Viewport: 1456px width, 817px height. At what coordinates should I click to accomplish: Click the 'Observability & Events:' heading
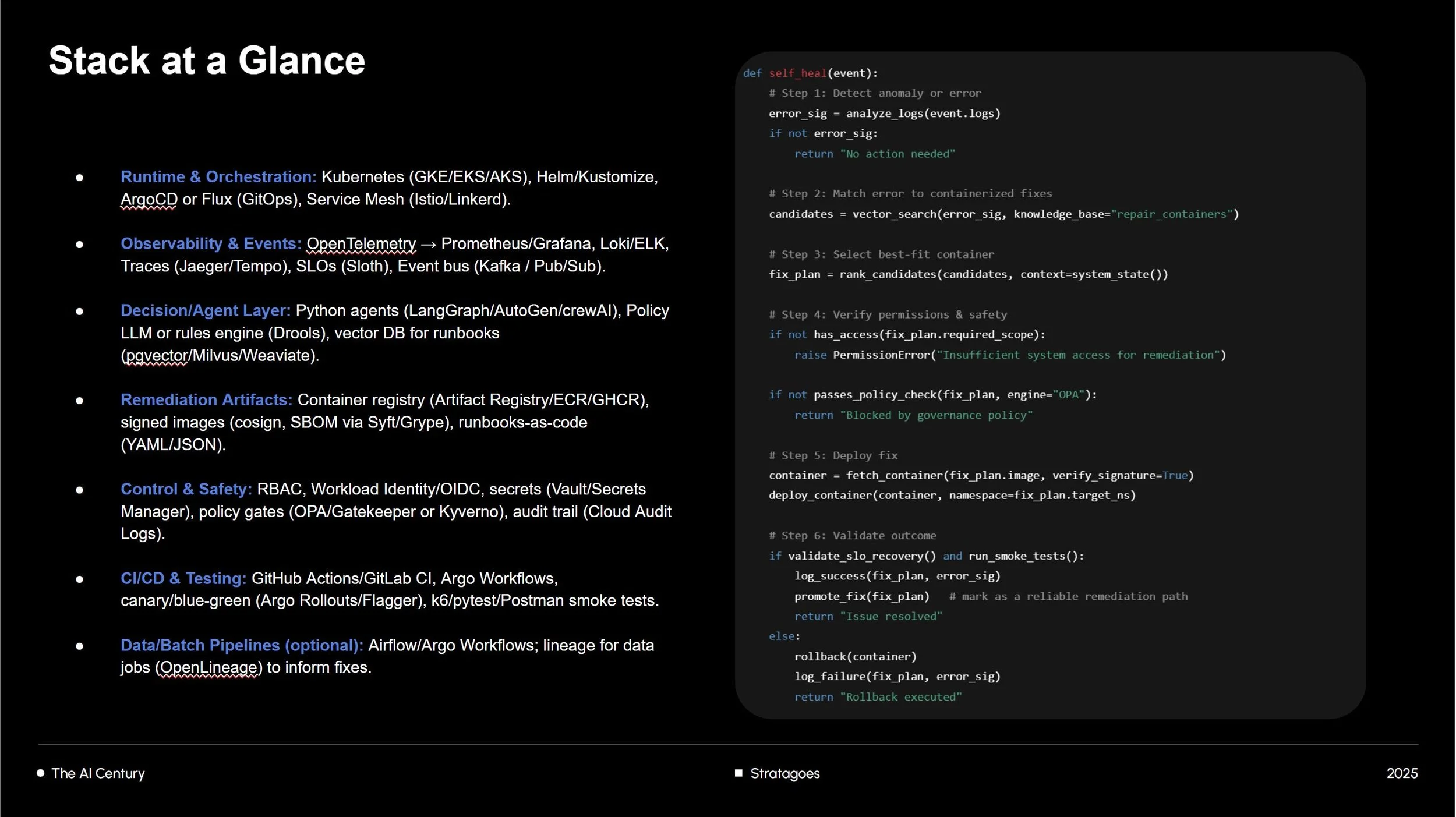pyautogui.click(x=211, y=243)
